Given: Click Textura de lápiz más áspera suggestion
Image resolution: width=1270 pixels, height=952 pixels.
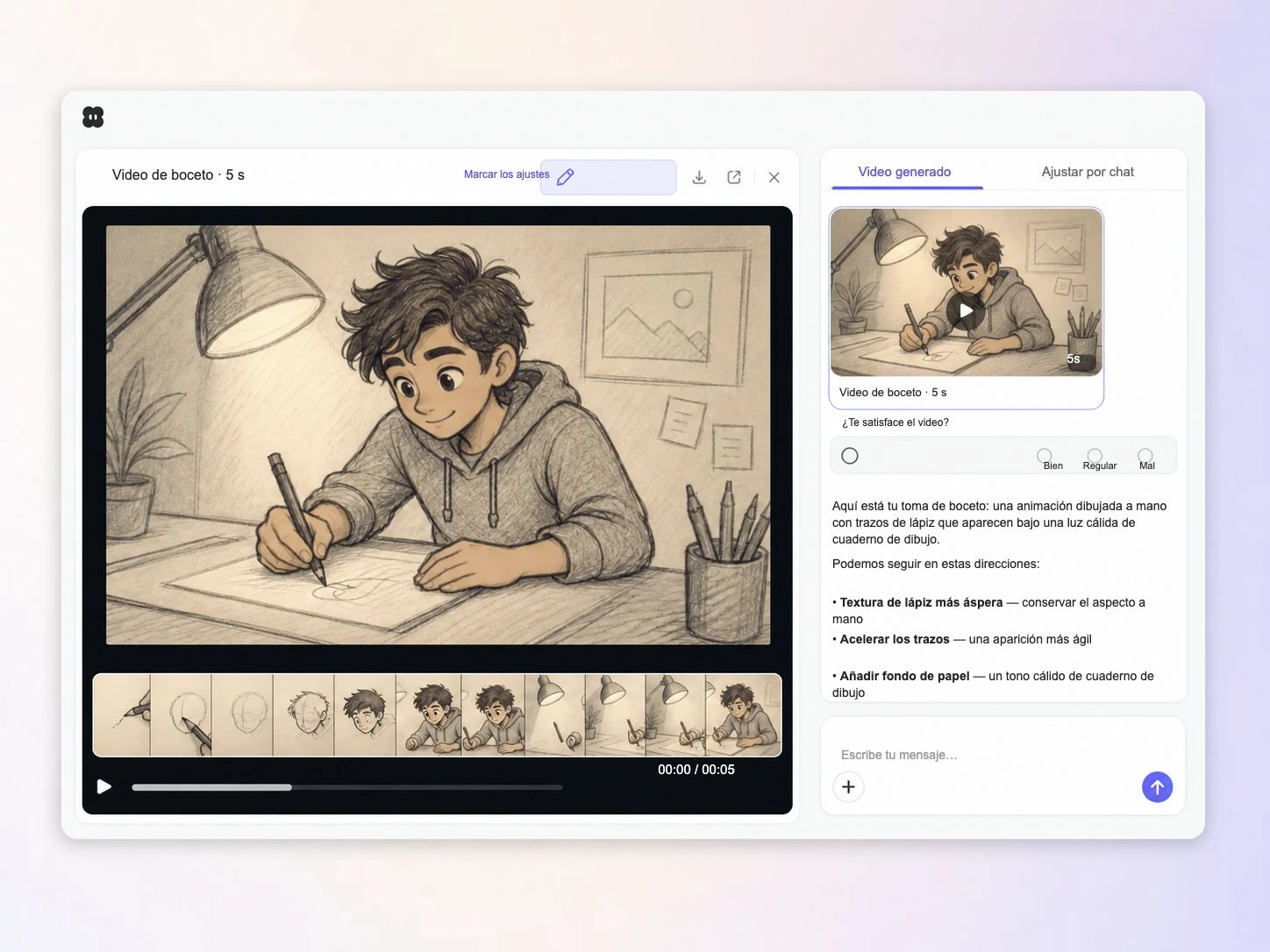Looking at the screenshot, I should pos(921,602).
